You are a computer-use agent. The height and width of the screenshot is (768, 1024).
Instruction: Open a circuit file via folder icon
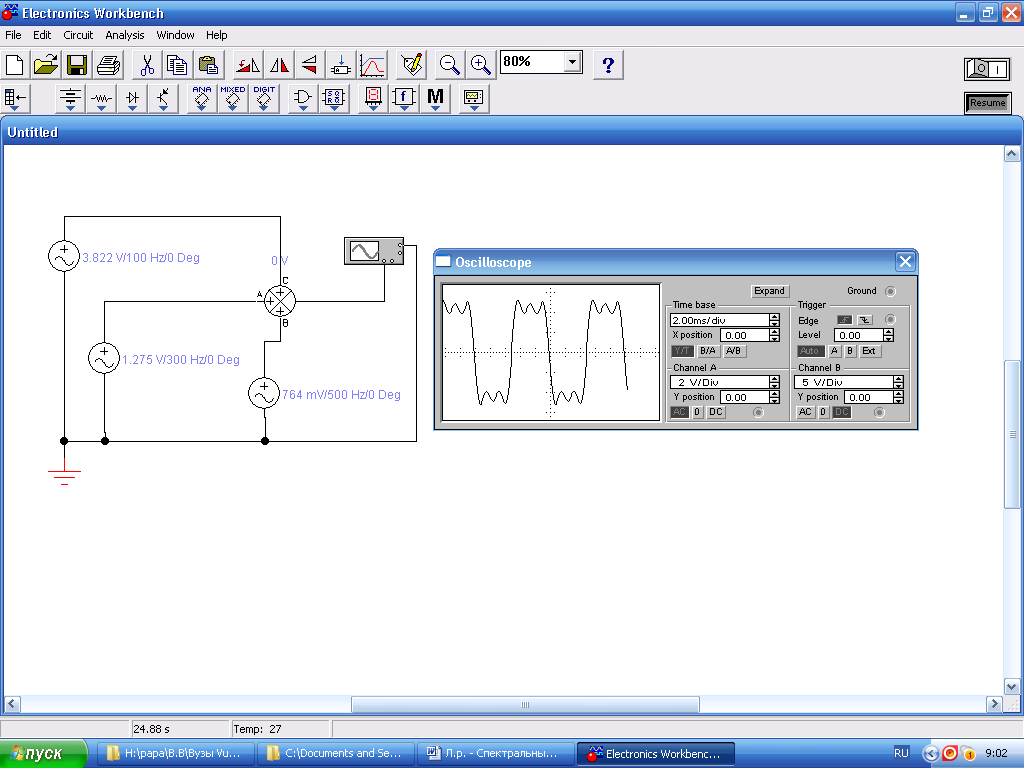[46, 65]
